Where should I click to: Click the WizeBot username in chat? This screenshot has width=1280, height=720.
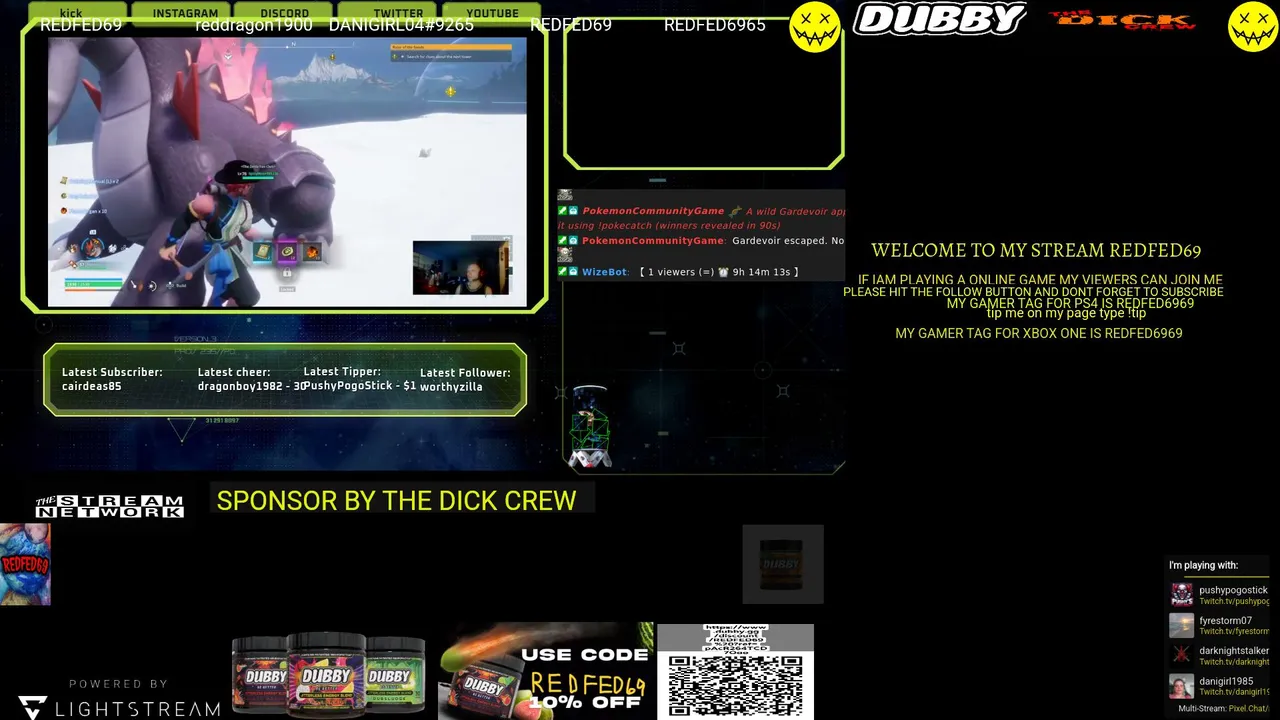click(x=604, y=272)
